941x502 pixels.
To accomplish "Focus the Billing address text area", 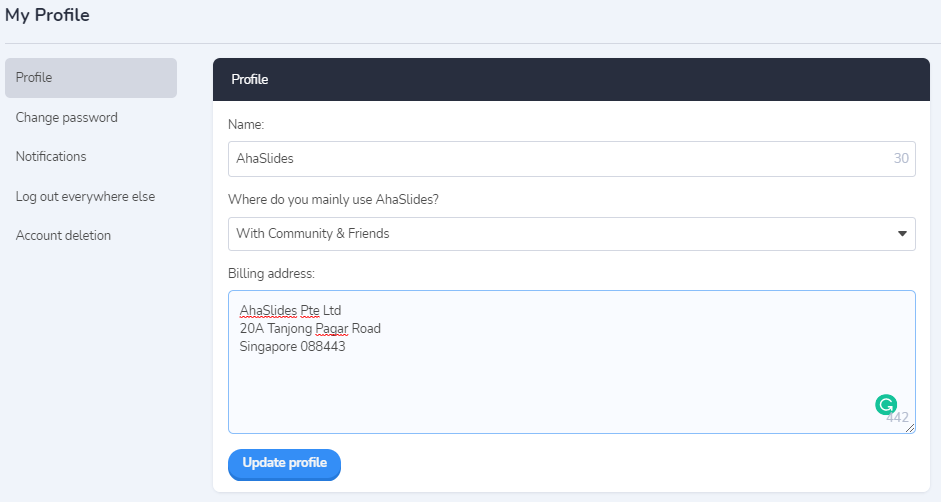I will click(571, 361).
